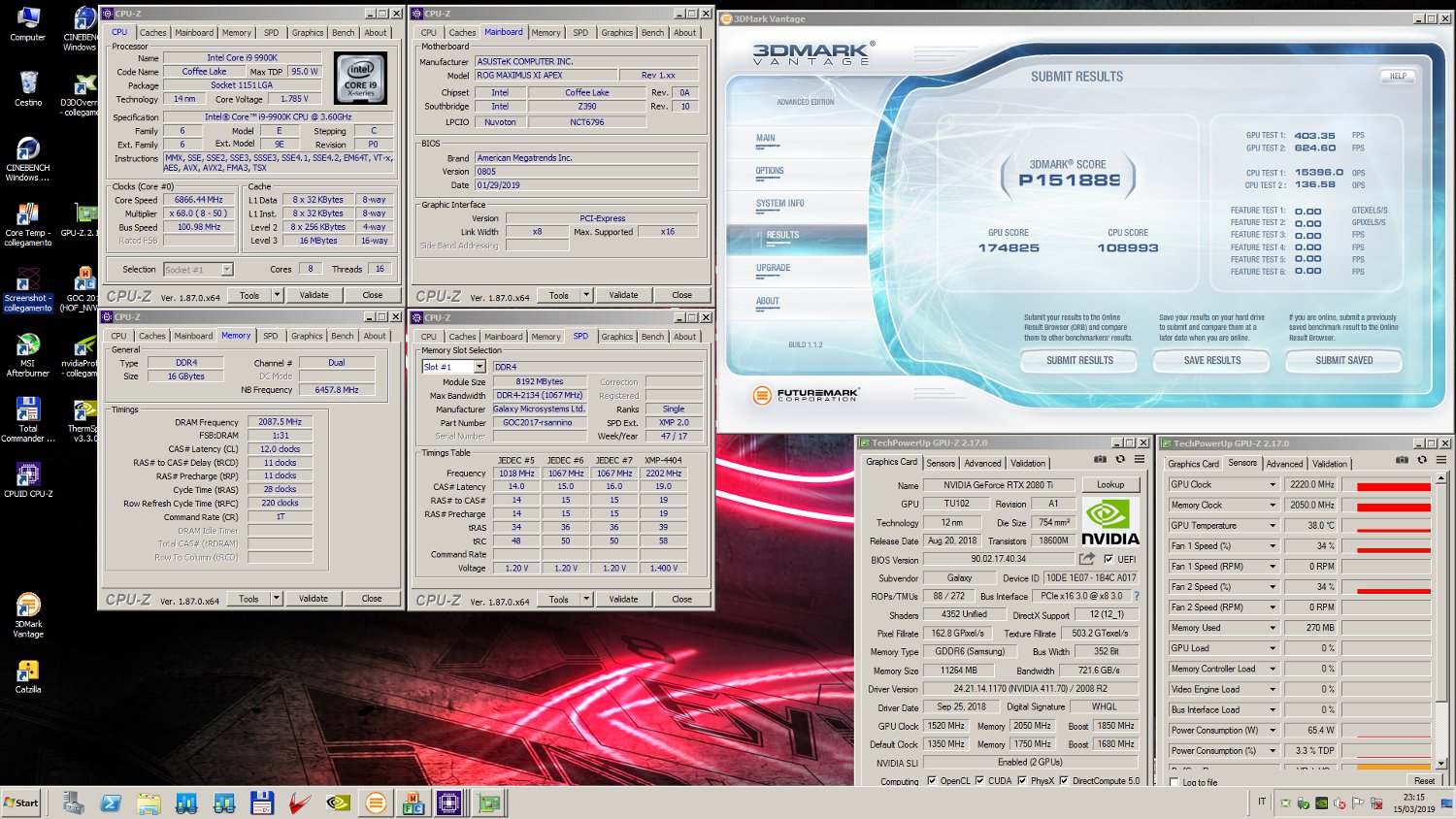The image size is (1456, 819).
Task: Click the camera icon in GPU-Z Sensors window
Action: [x=1402, y=459]
